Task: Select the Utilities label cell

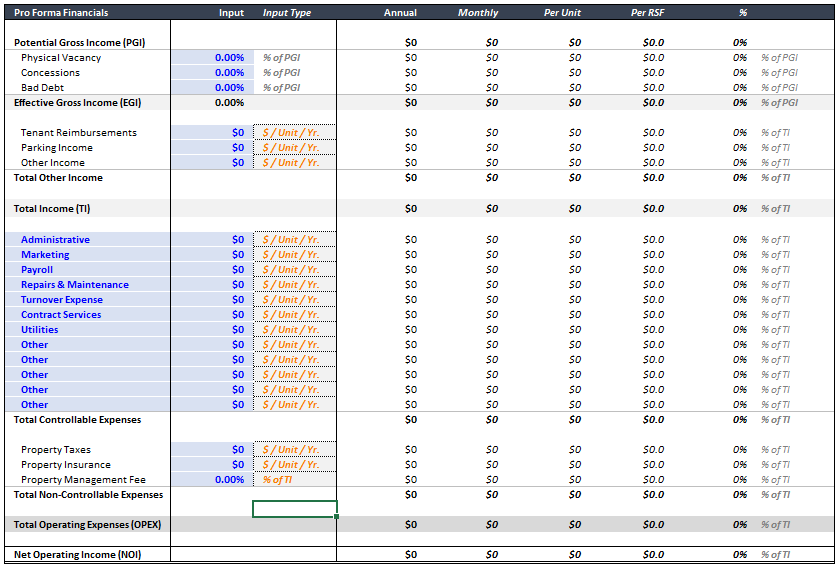Action: tap(88, 329)
